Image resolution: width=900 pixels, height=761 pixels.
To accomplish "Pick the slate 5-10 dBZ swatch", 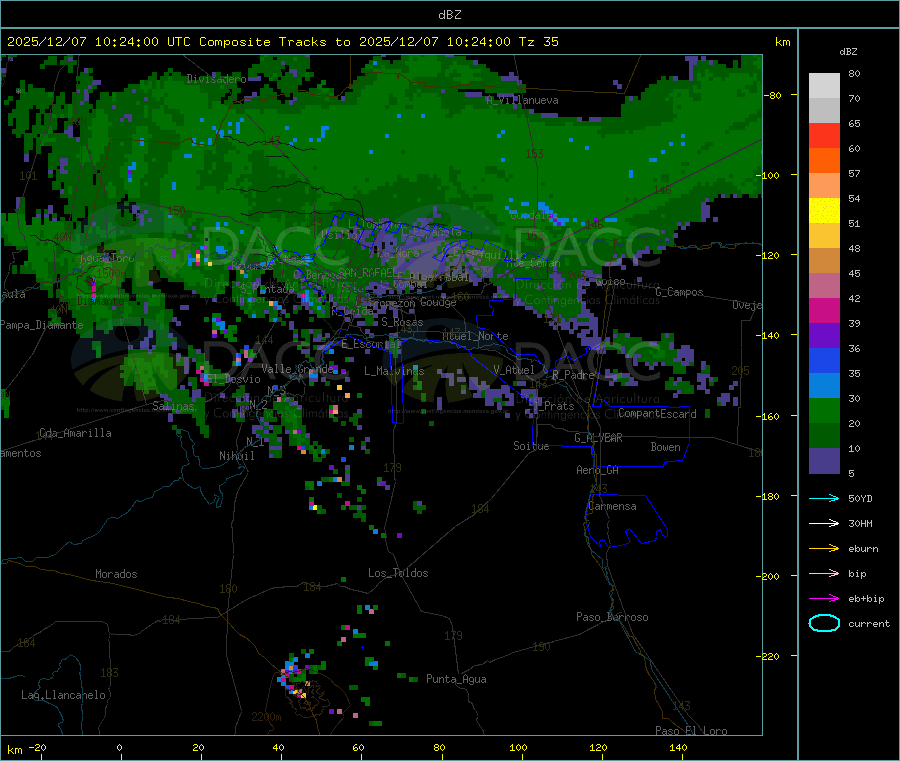I will pos(824,461).
